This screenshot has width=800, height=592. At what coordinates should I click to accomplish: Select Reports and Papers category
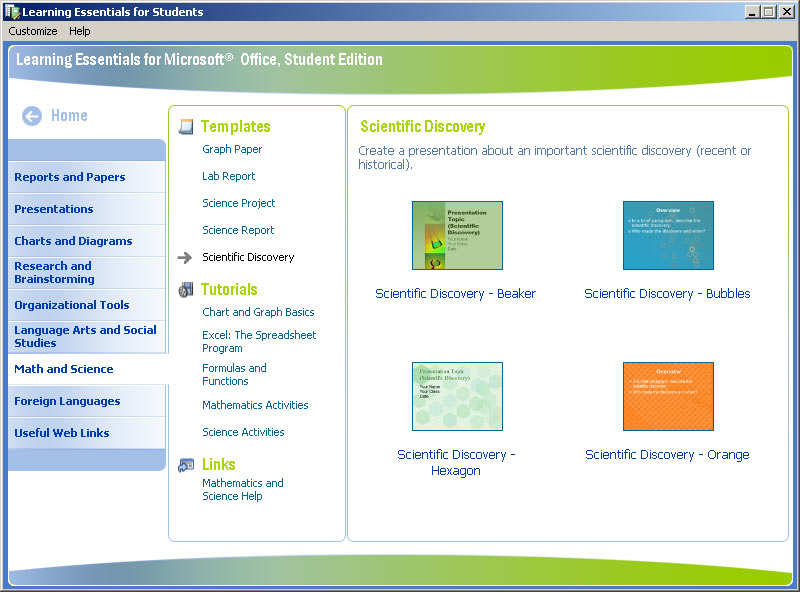pos(87,177)
